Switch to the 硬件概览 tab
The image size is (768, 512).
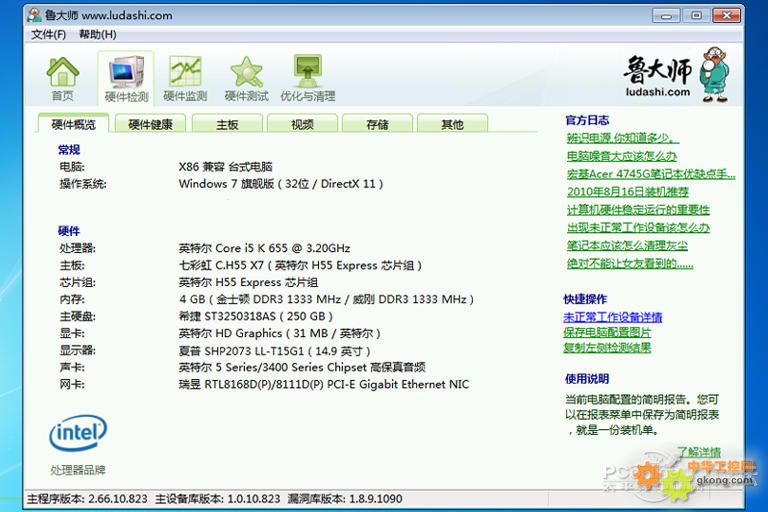click(73, 124)
